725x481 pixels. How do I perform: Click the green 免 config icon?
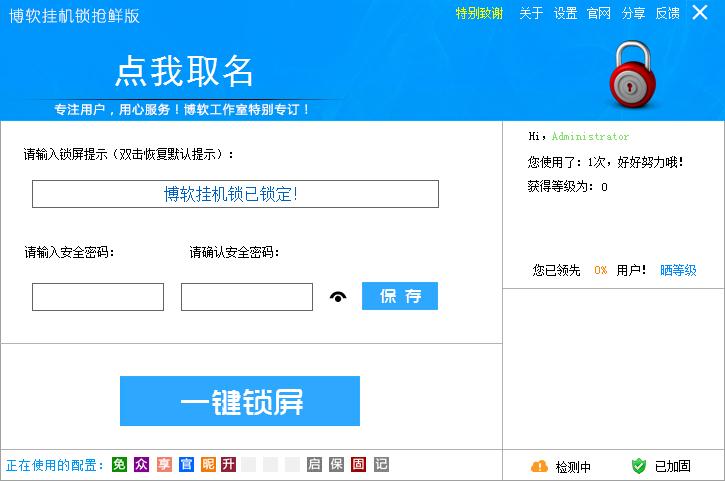[x=119, y=464]
